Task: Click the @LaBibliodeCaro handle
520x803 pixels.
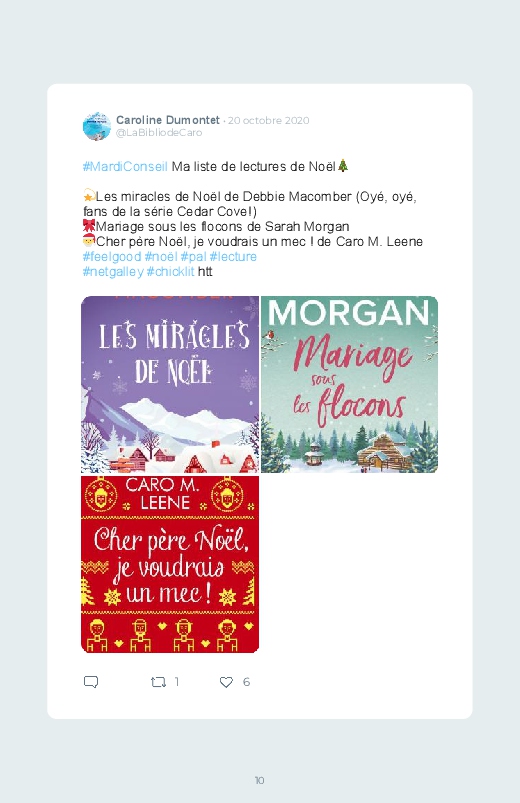Action: coord(159,133)
